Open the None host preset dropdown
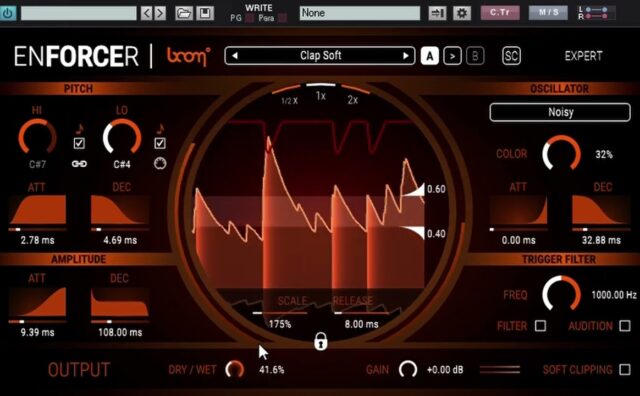Screen dimensions: 640x396 pos(360,13)
